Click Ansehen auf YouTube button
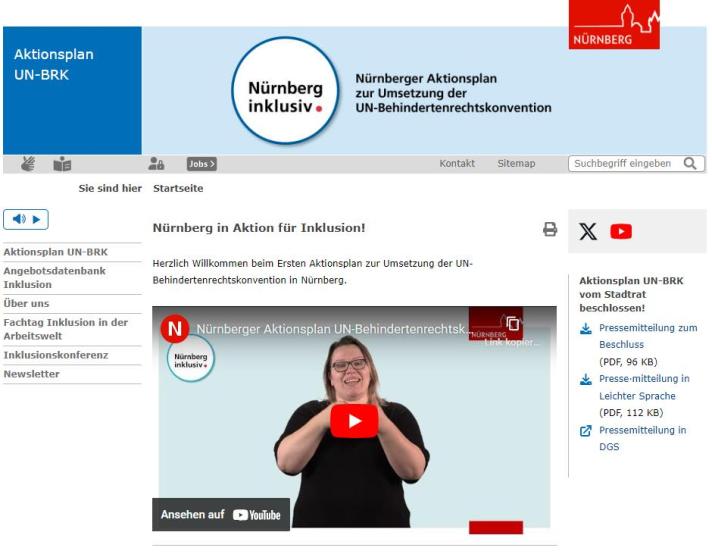 tap(221, 514)
